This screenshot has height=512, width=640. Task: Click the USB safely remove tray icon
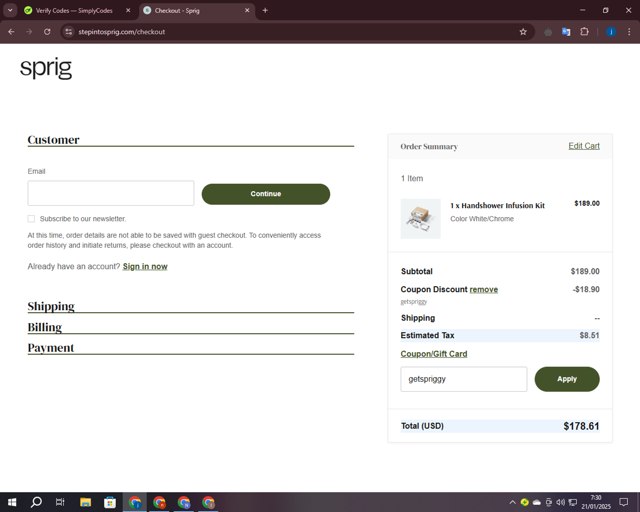[x=549, y=502]
